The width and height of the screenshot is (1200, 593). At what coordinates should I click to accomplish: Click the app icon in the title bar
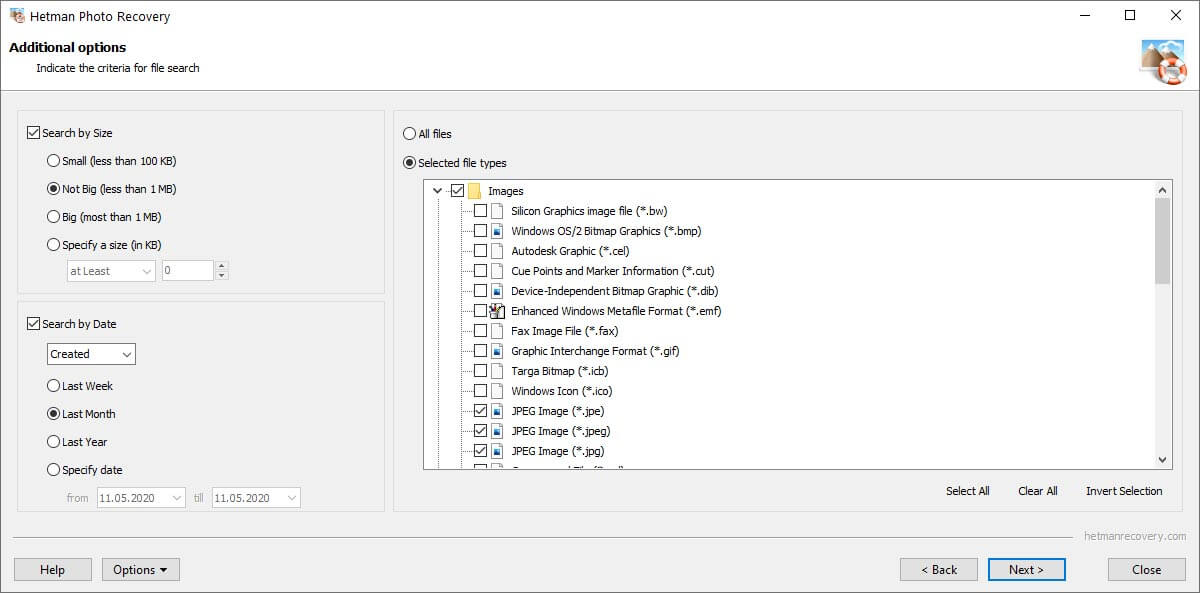click(17, 16)
